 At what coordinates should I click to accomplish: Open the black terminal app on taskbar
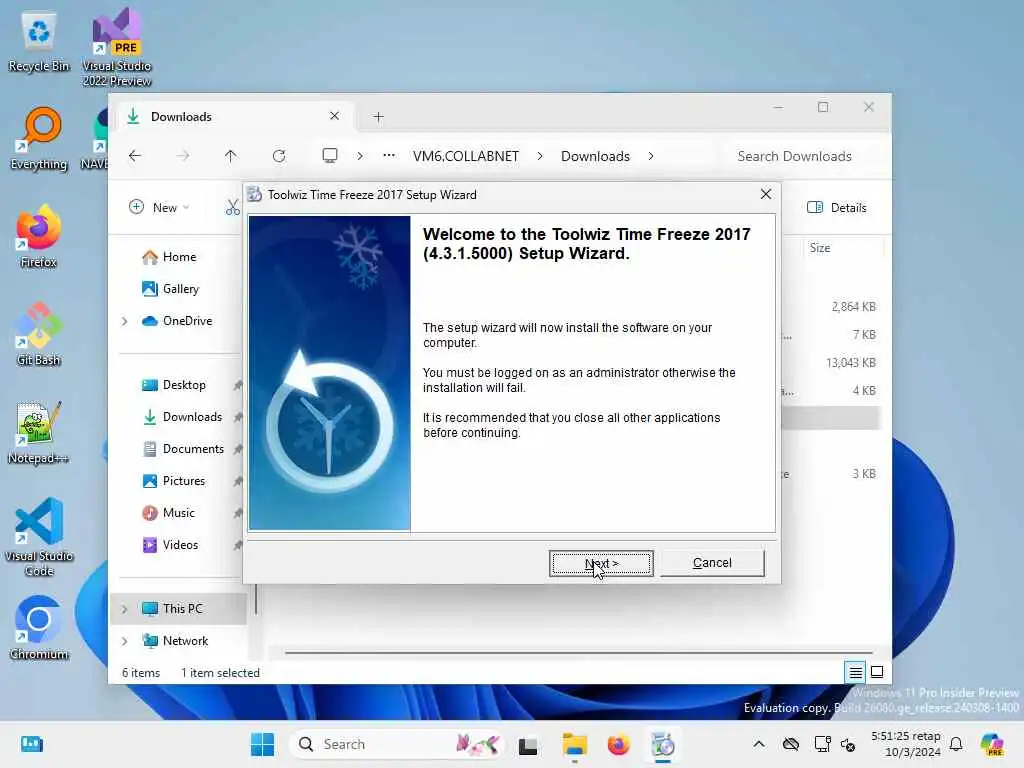click(528, 745)
